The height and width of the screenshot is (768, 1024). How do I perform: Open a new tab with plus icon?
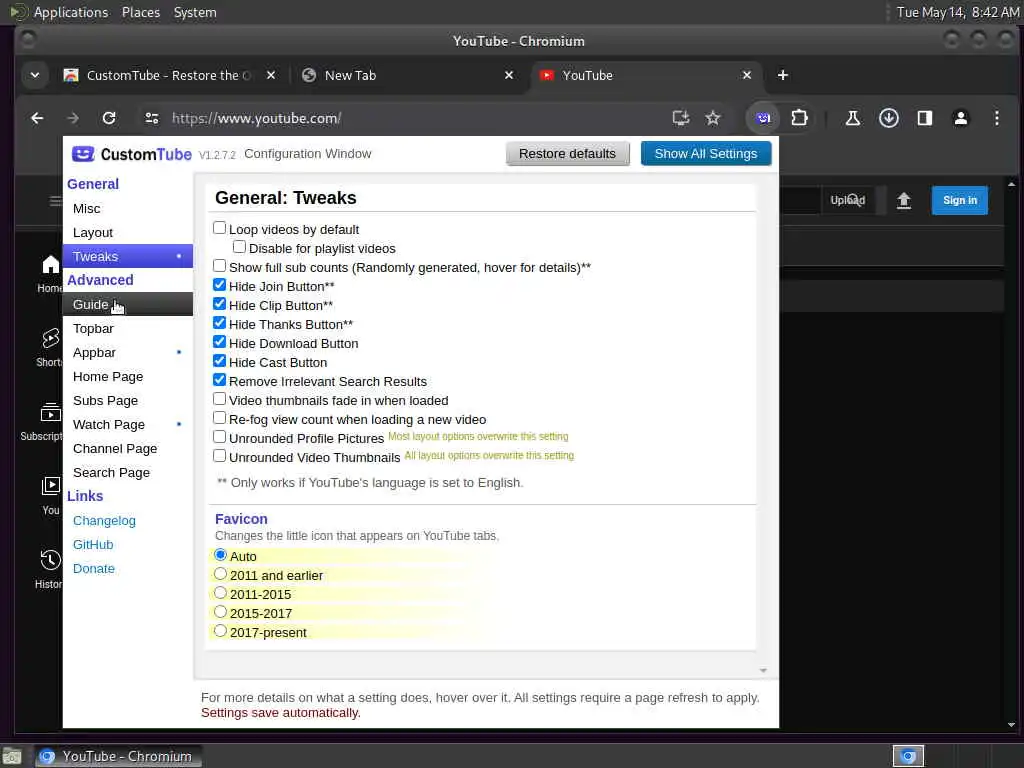point(782,75)
